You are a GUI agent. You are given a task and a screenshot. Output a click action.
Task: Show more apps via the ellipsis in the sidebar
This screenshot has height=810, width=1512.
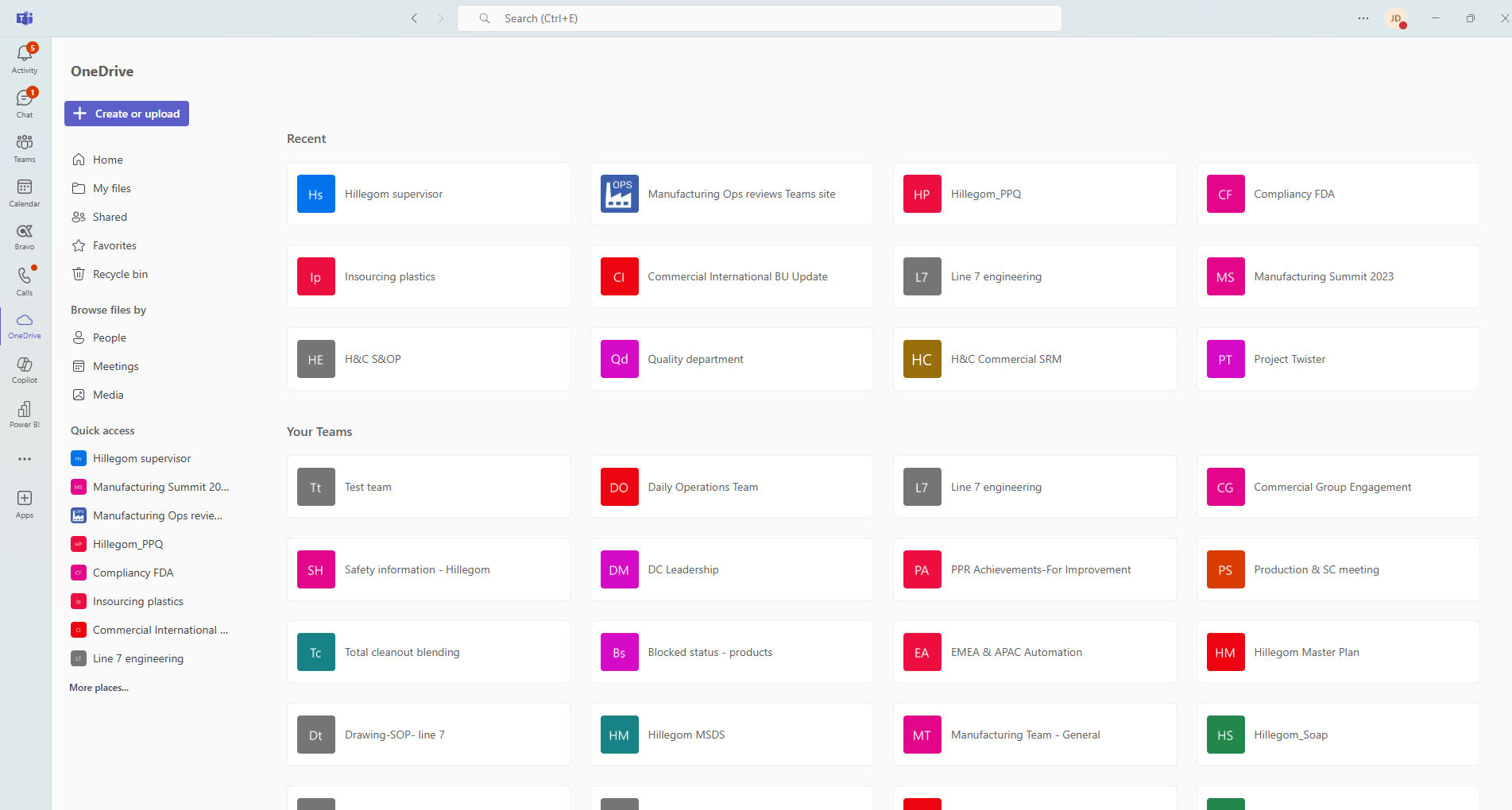tap(25, 459)
